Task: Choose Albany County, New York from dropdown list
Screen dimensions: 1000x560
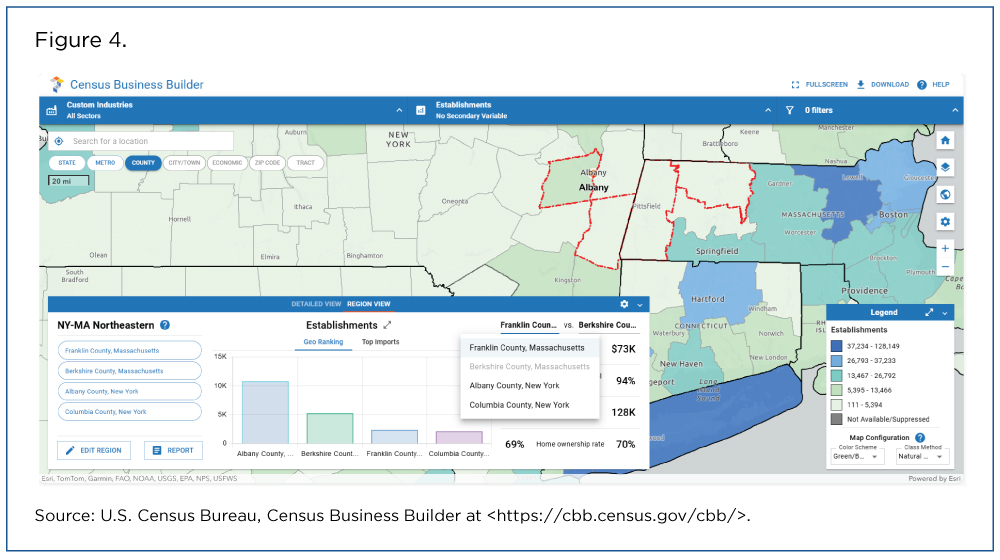Action: [x=514, y=386]
